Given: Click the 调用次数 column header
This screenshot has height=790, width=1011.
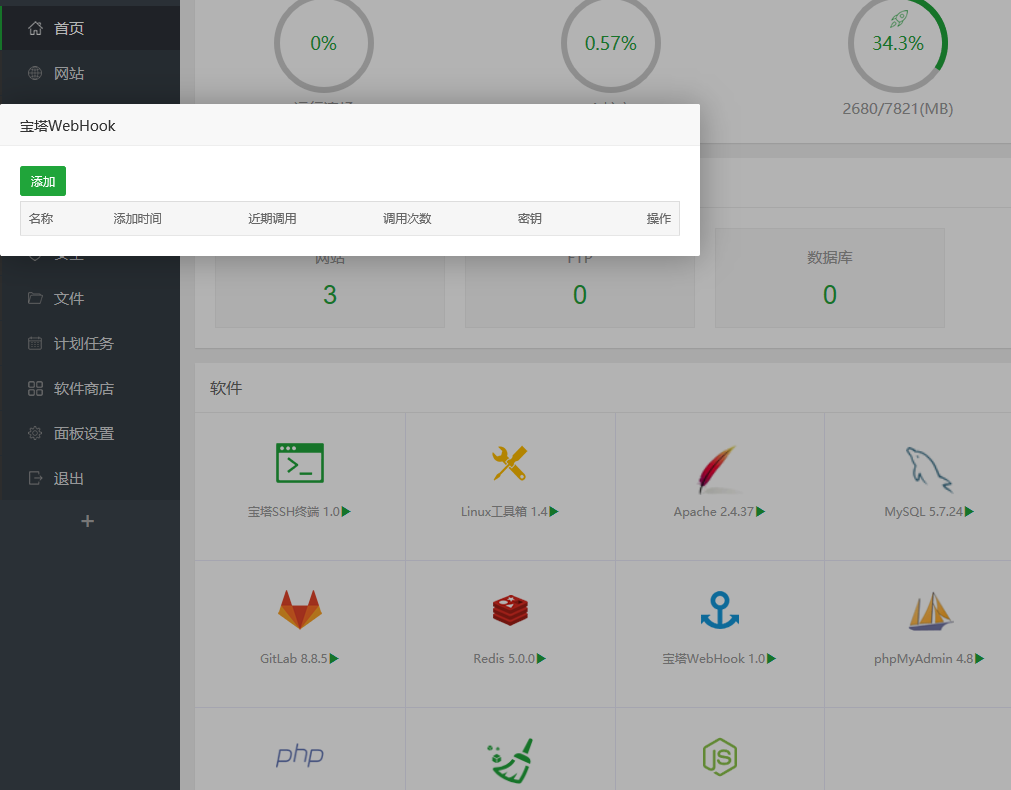Looking at the screenshot, I should 407,219.
